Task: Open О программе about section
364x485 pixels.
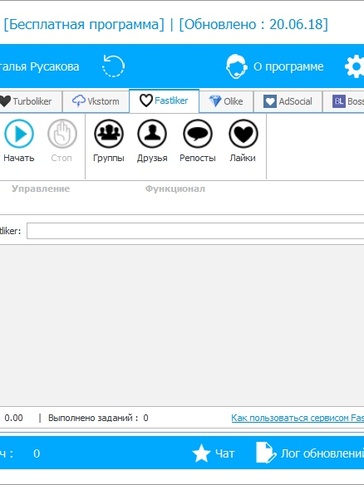Action: point(288,67)
